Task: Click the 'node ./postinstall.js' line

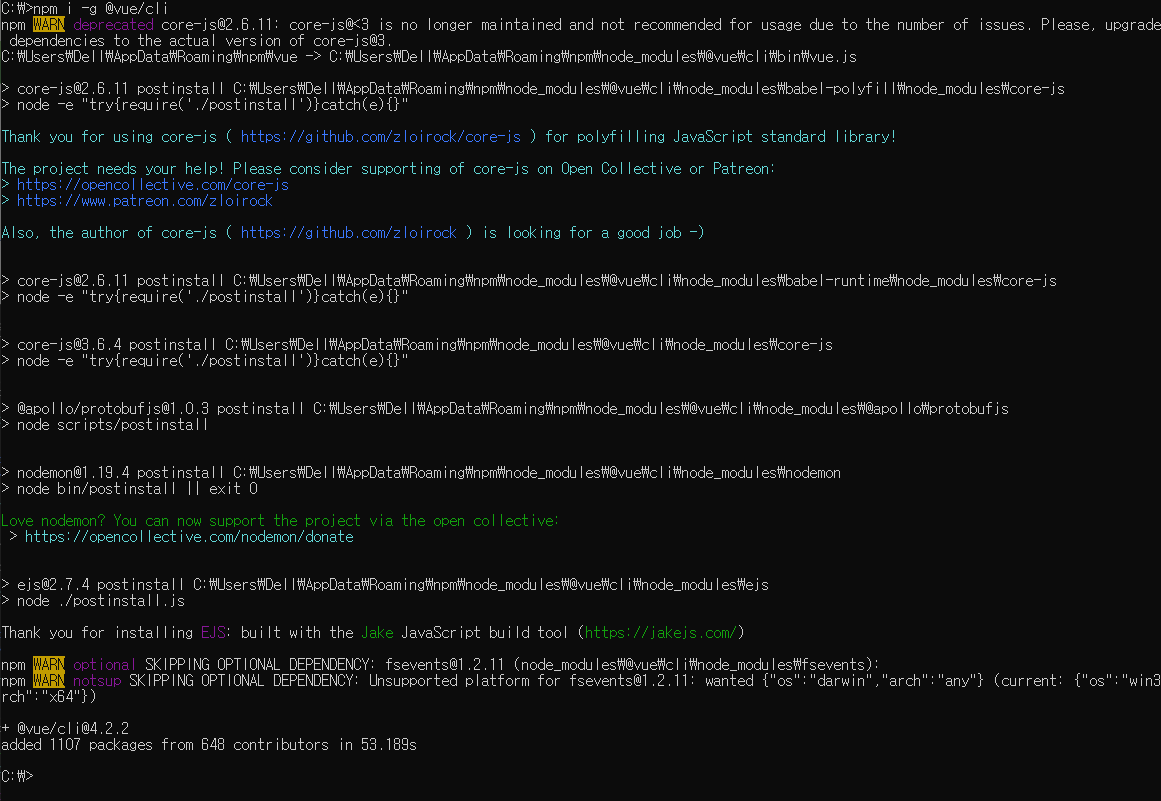Action: 93,600
